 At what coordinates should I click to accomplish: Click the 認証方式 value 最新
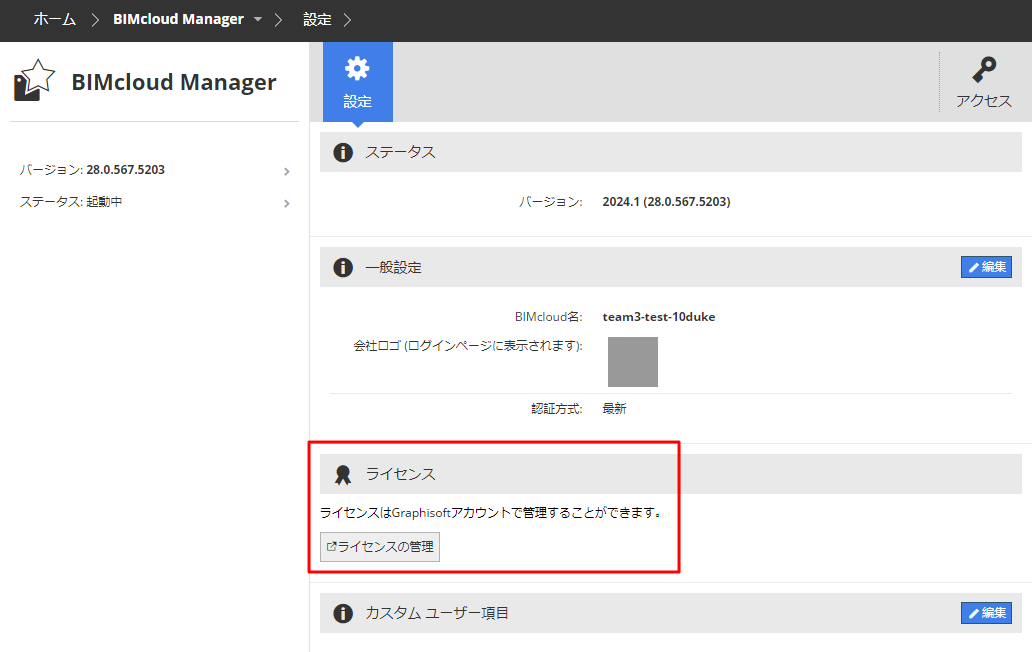[x=614, y=409]
